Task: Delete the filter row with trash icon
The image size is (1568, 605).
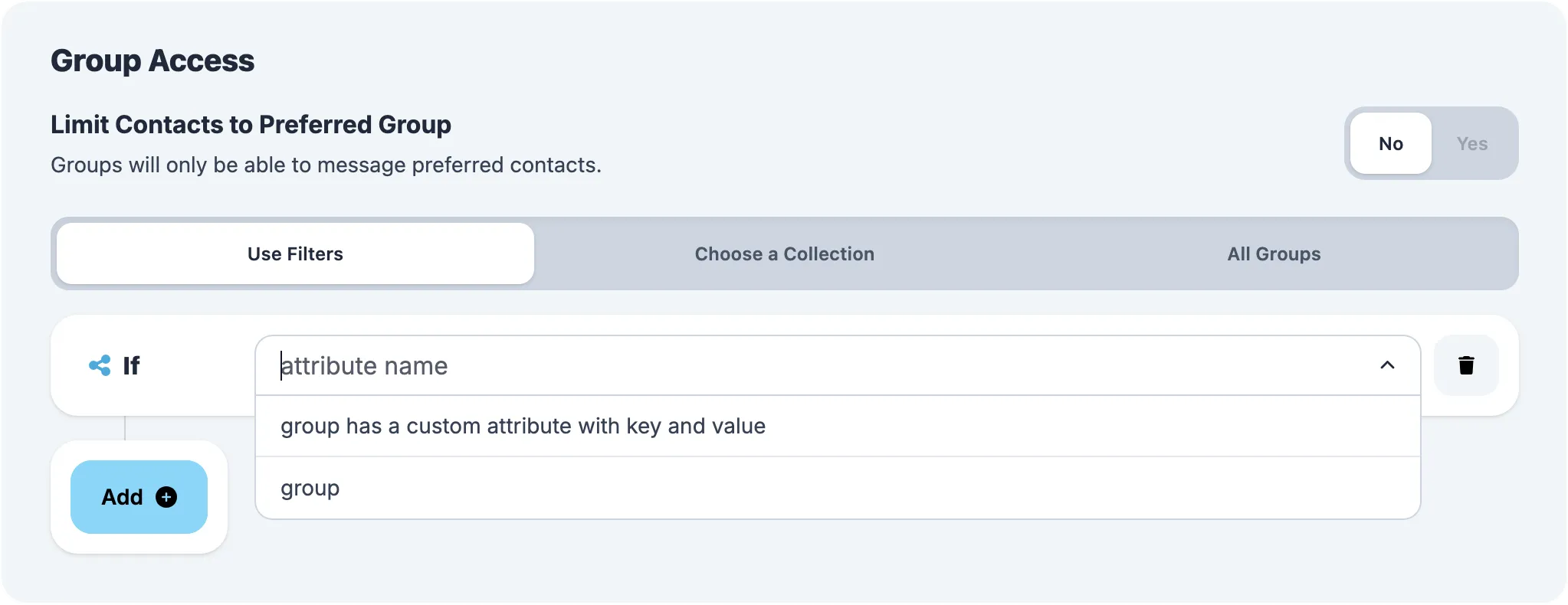Action: pyautogui.click(x=1465, y=365)
